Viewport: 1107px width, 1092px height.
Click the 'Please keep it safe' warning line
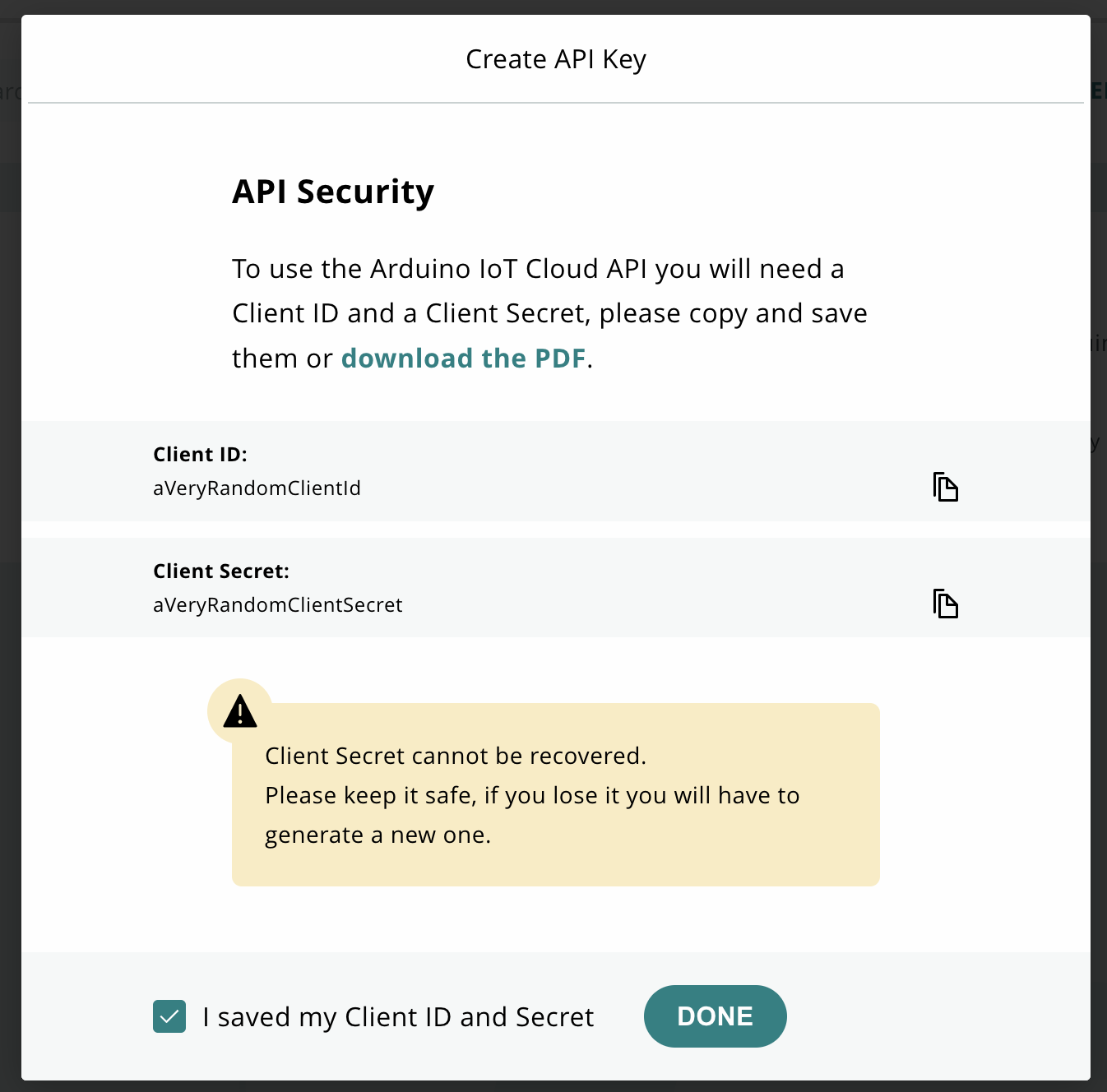(531, 795)
